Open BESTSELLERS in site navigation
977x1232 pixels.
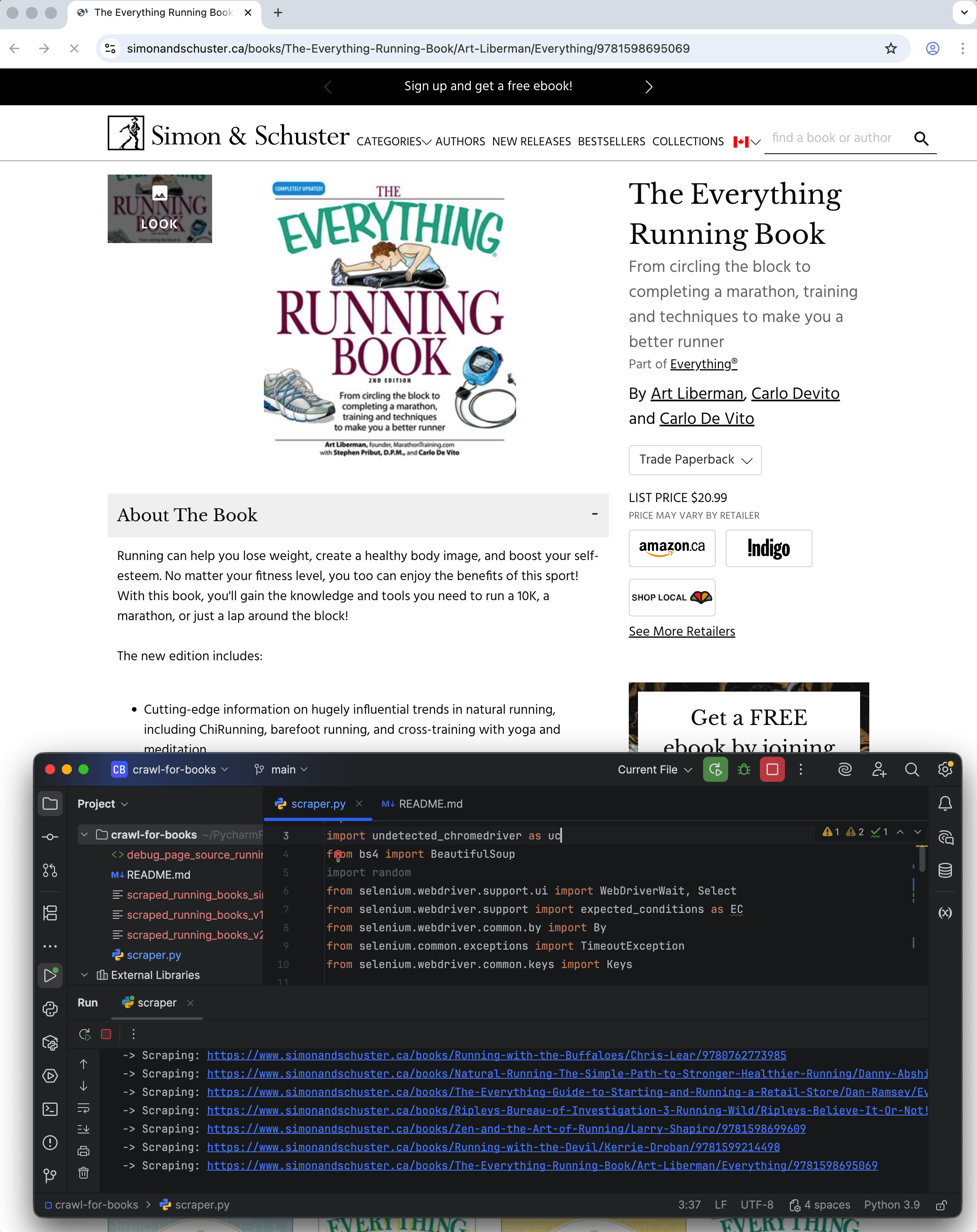pos(611,141)
